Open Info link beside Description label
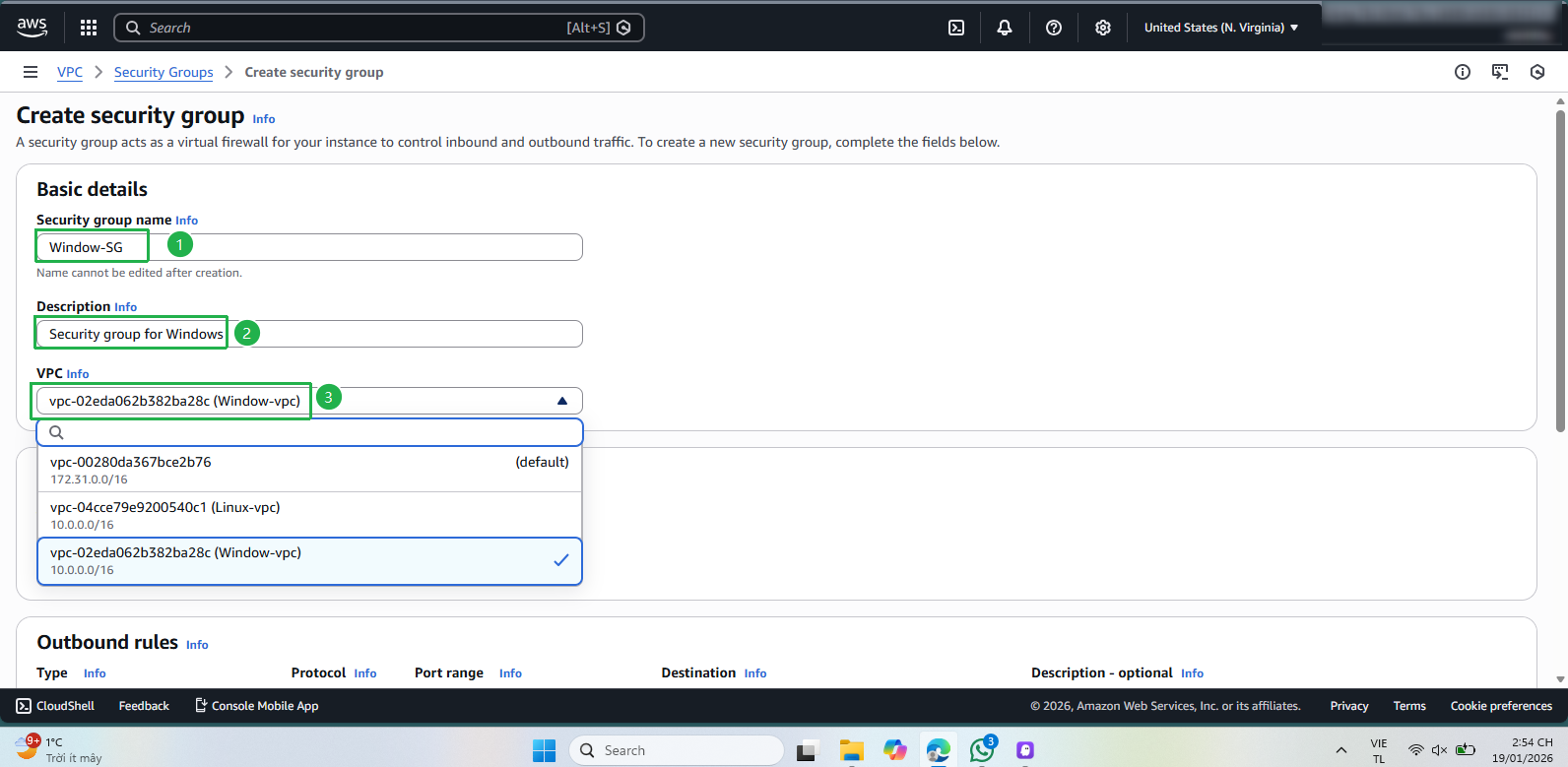 126,307
